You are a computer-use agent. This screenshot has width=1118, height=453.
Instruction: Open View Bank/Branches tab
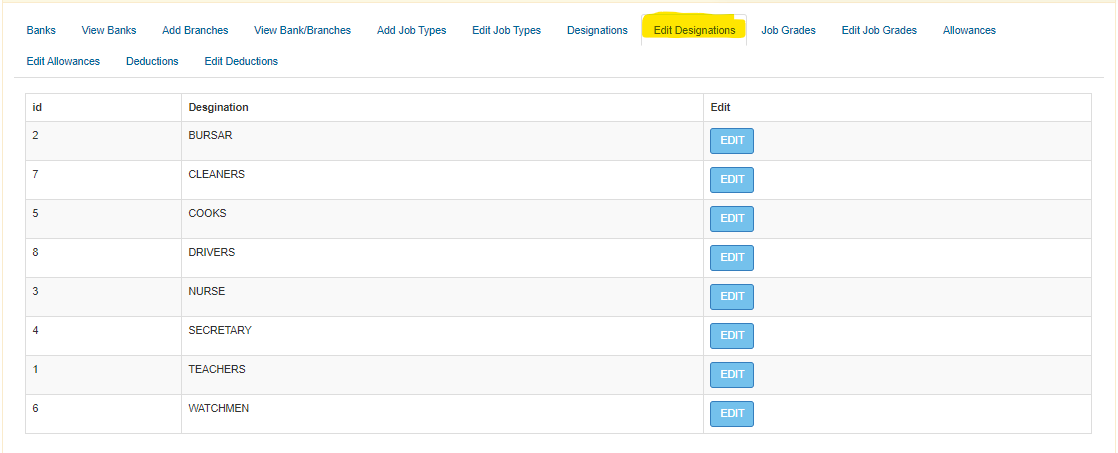(302, 30)
